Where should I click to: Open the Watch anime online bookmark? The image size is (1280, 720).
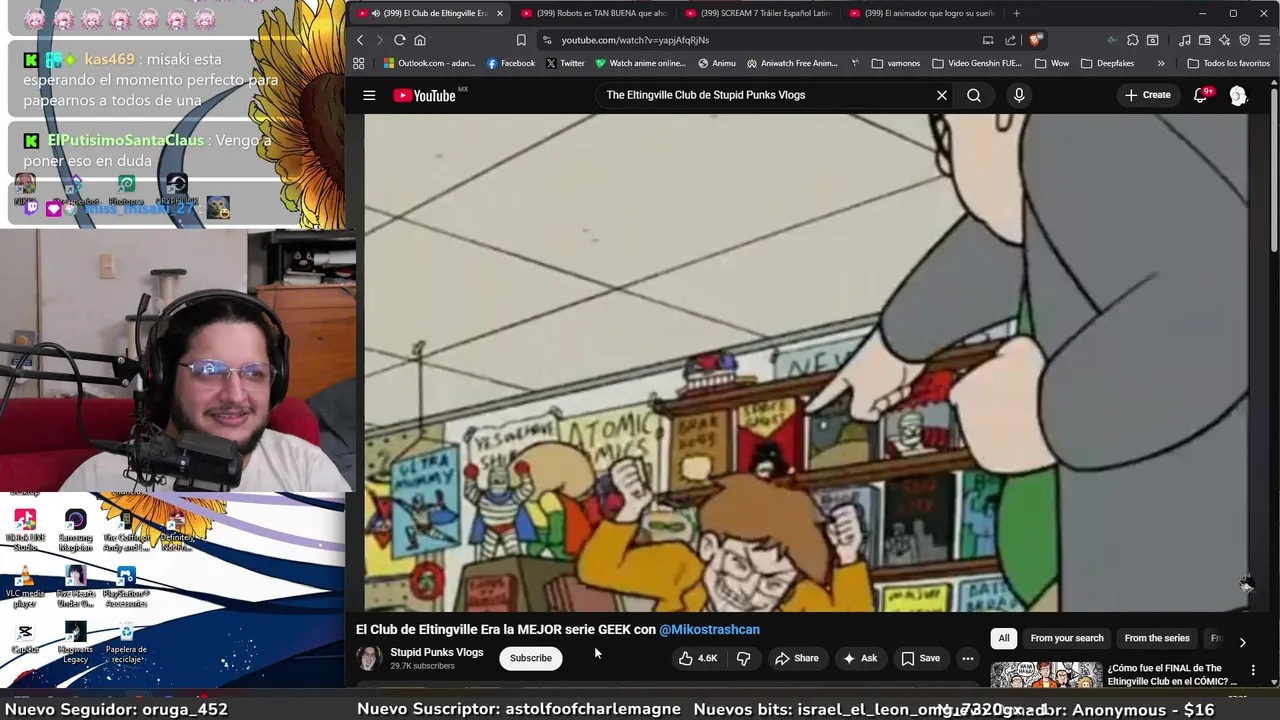coord(640,63)
